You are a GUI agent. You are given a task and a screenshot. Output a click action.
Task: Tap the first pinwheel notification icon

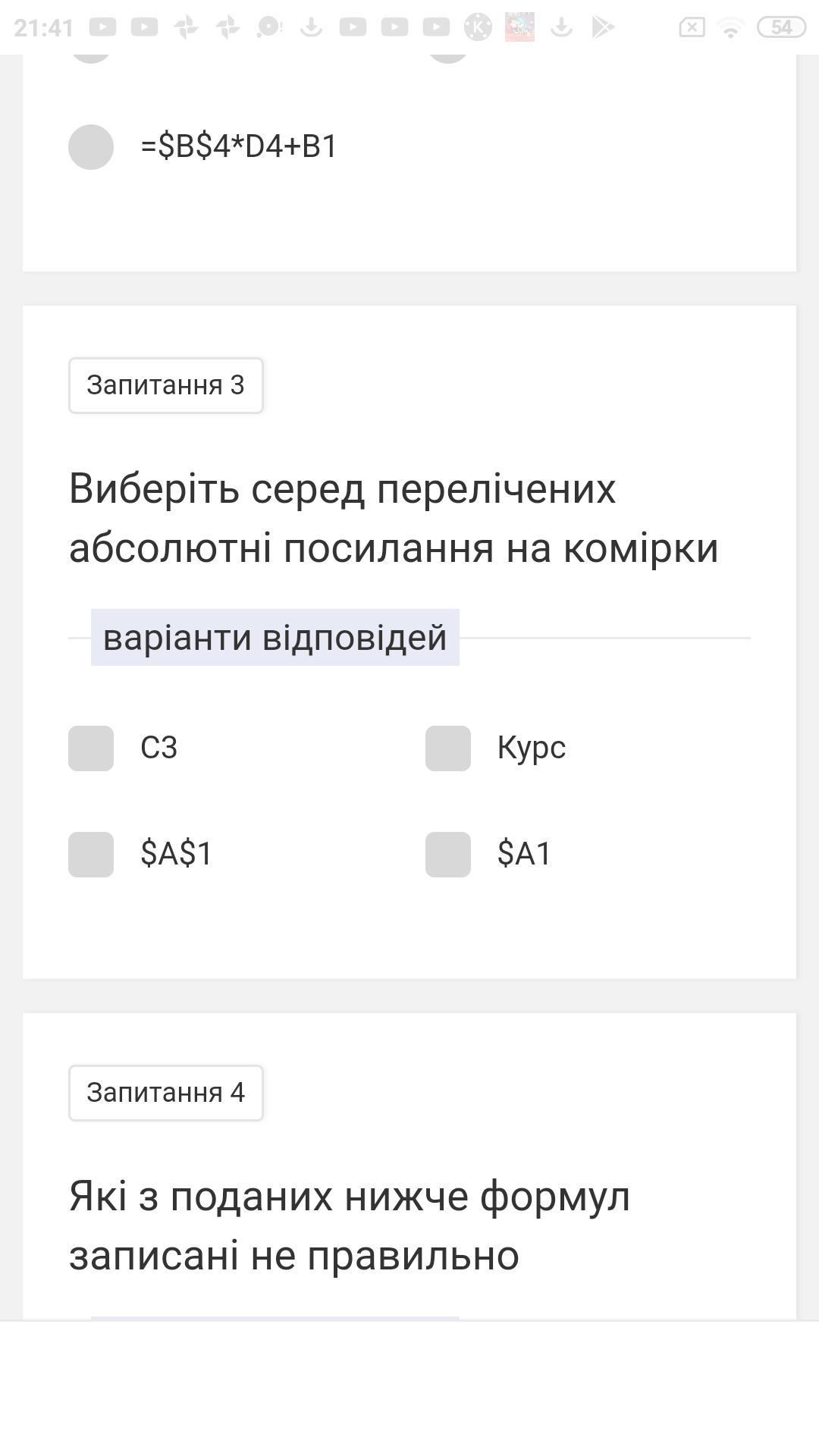pos(186,27)
